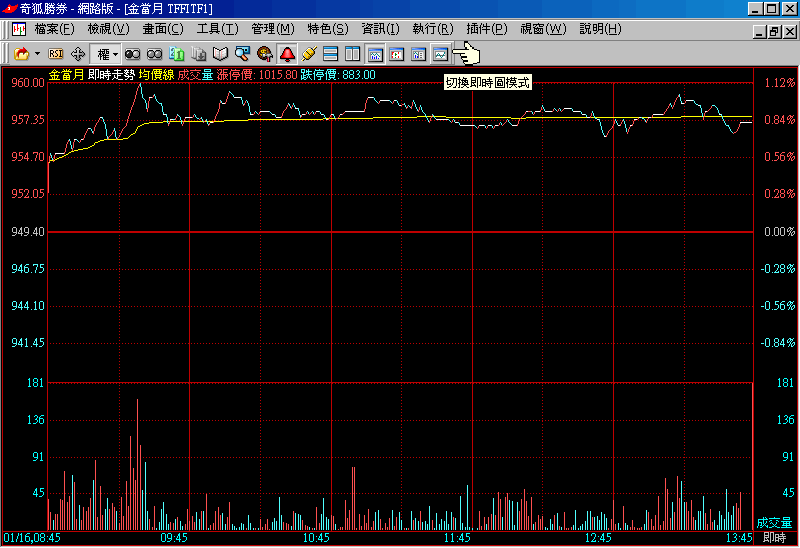Toggle the red alarm bell alert
800x548 pixels.
click(x=287, y=54)
